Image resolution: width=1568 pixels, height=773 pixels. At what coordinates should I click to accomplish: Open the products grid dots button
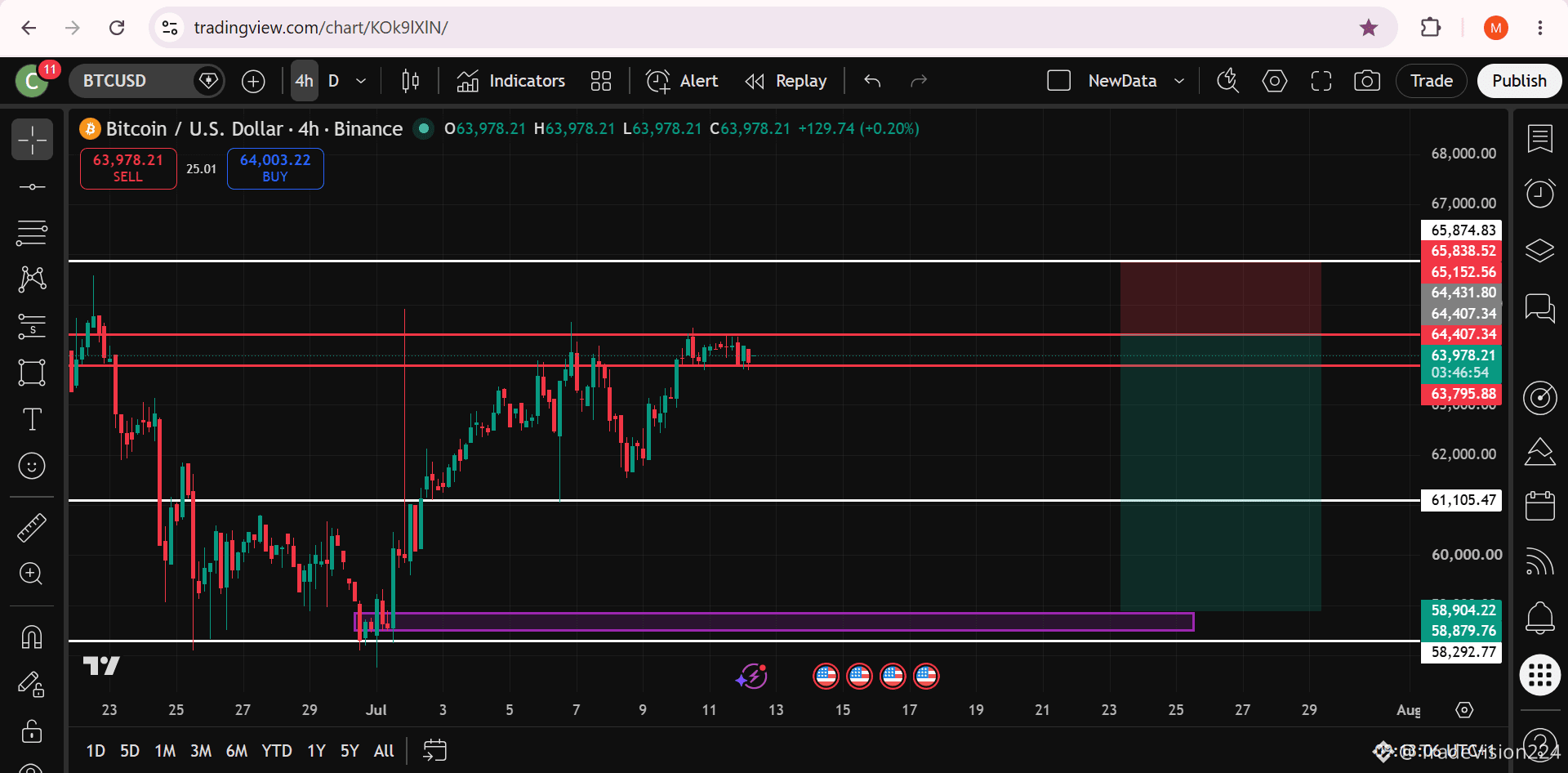pyautogui.click(x=1540, y=675)
